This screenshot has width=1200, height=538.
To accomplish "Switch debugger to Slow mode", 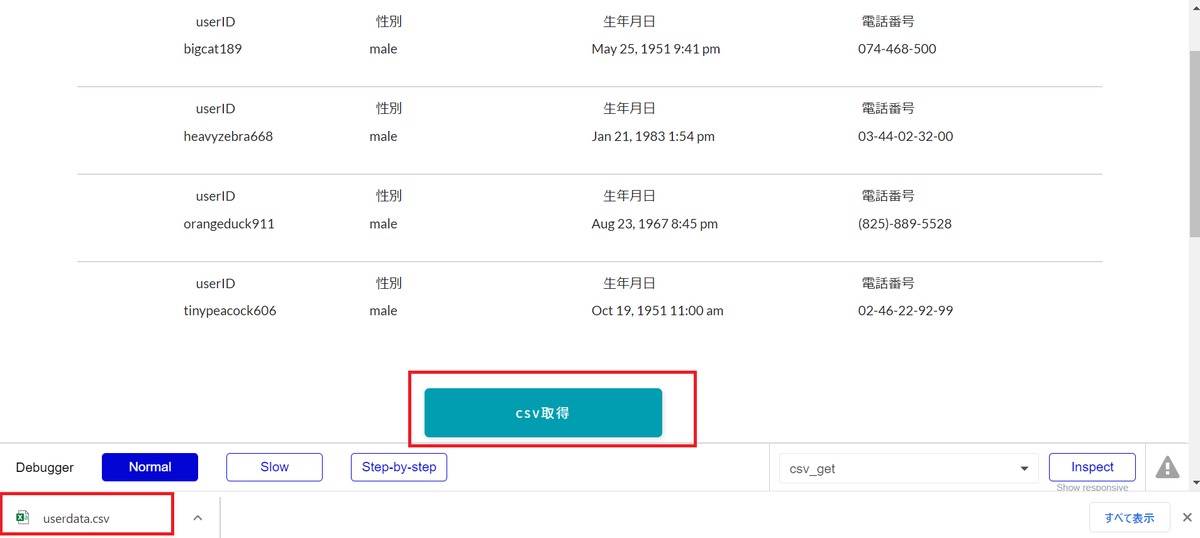I will point(274,467).
